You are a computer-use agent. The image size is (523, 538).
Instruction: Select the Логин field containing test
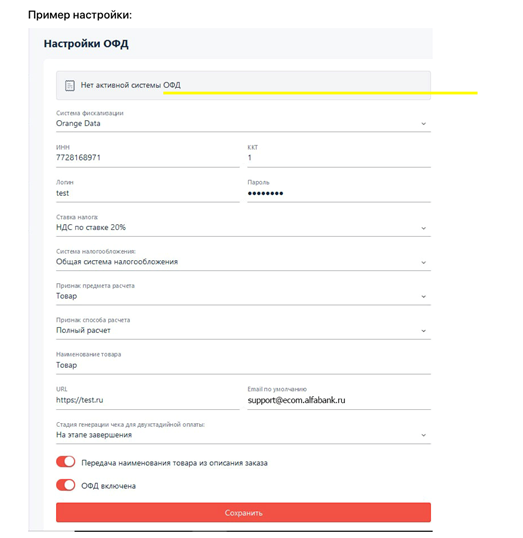pos(148,191)
